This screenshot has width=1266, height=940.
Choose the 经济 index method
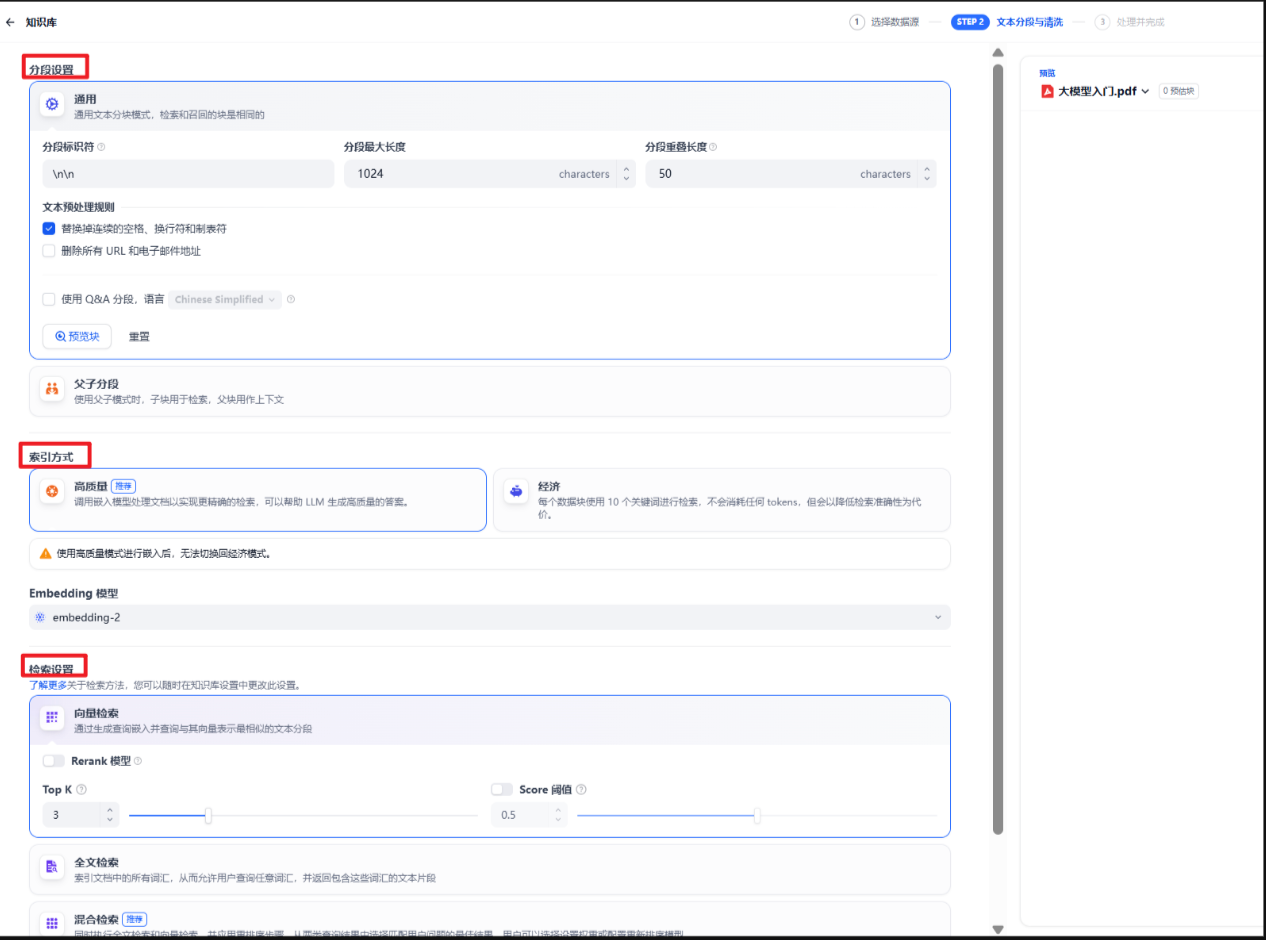click(x=722, y=499)
